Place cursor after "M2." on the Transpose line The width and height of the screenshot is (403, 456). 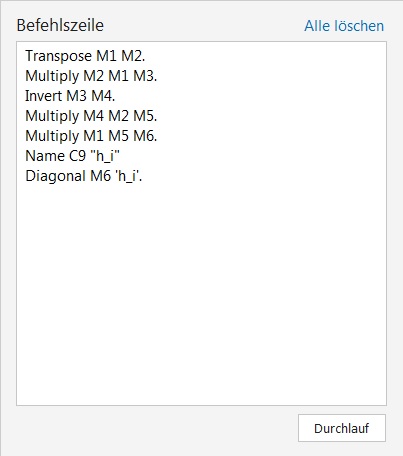(x=146, y=56)
